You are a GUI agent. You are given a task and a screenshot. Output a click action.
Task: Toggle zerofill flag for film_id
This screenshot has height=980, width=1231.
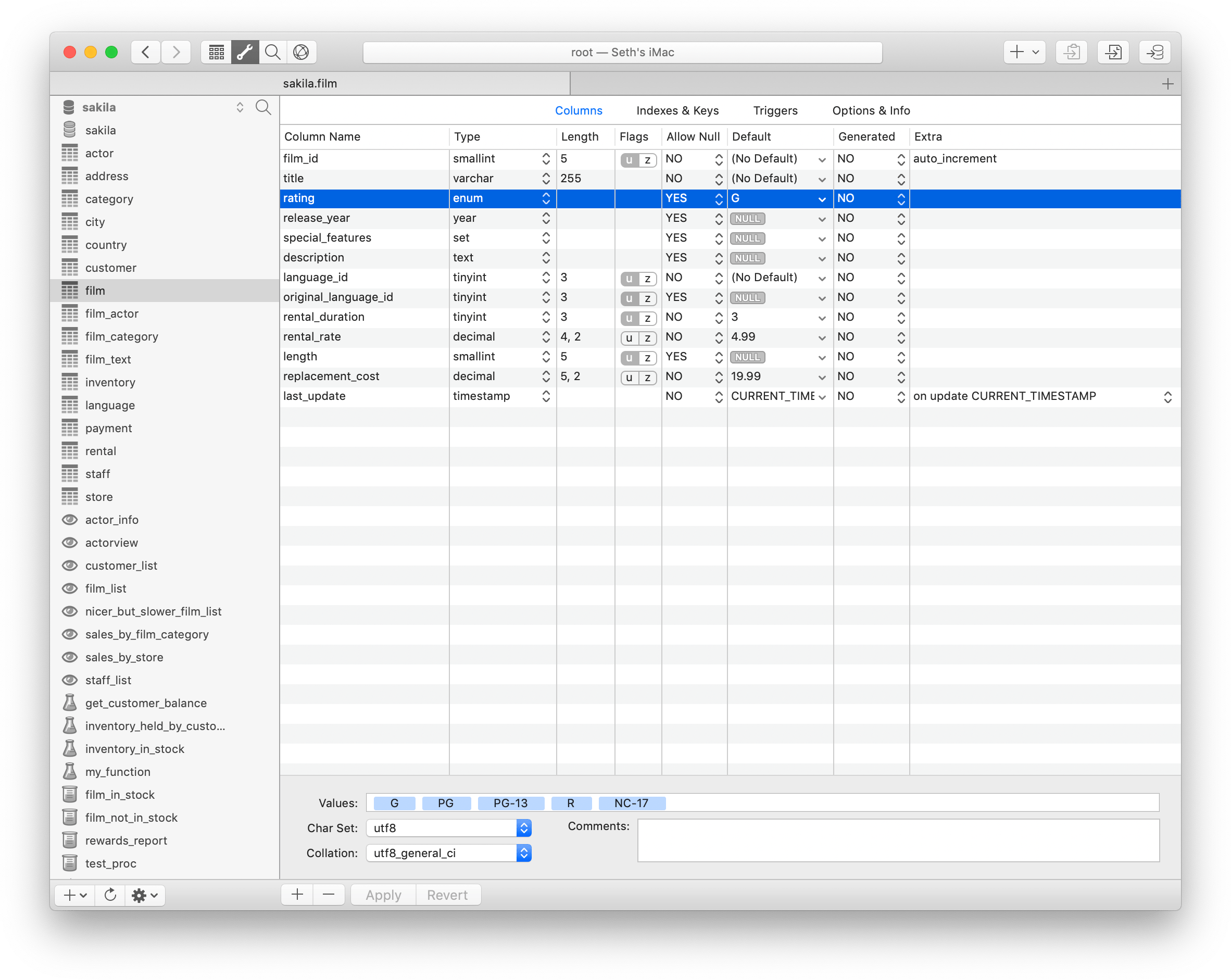click(x=647, y=160)
